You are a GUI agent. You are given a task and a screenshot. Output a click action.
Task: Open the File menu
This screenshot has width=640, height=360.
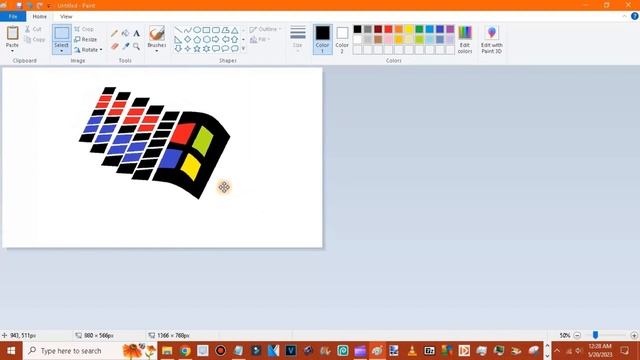click(x=13, y=16)
